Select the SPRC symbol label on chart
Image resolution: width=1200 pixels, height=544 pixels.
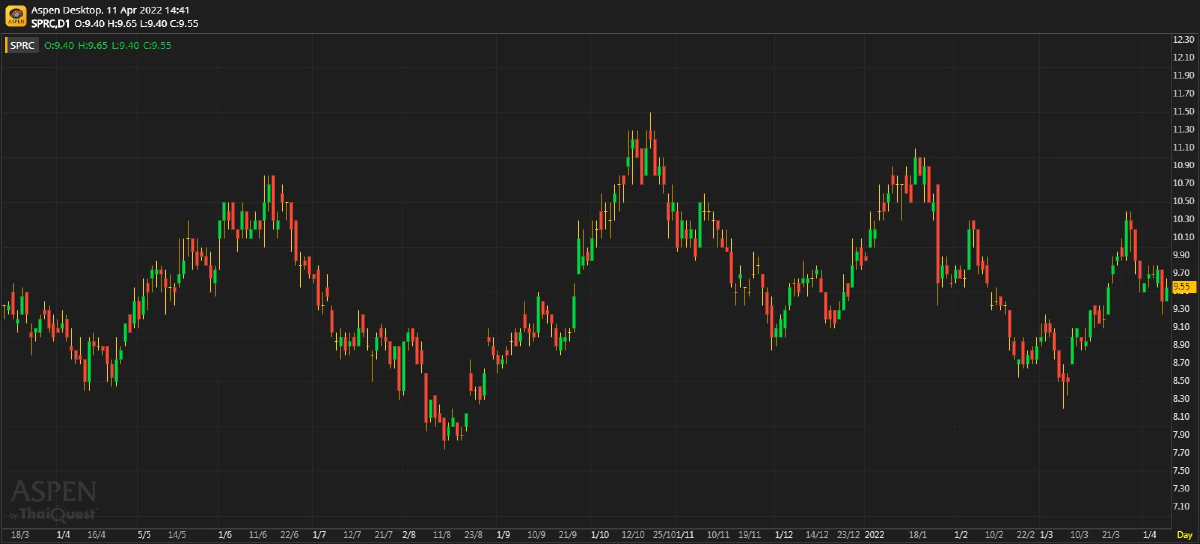point(24,45)
